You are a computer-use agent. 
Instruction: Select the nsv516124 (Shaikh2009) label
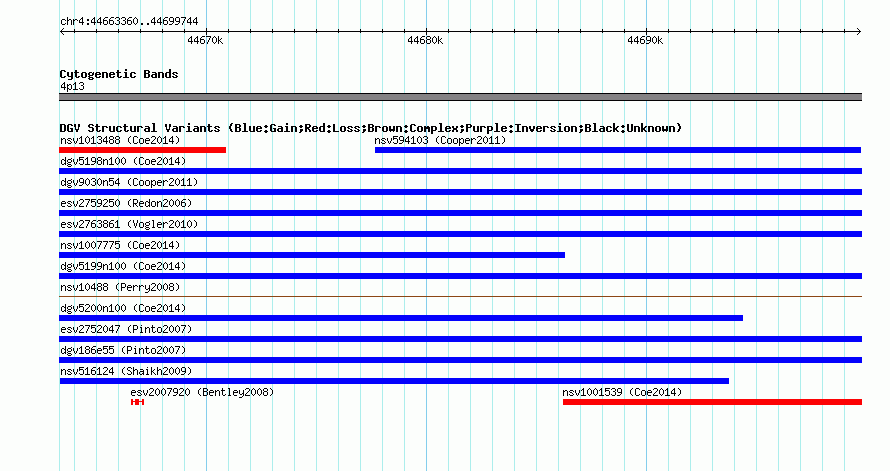click(126, 371)
